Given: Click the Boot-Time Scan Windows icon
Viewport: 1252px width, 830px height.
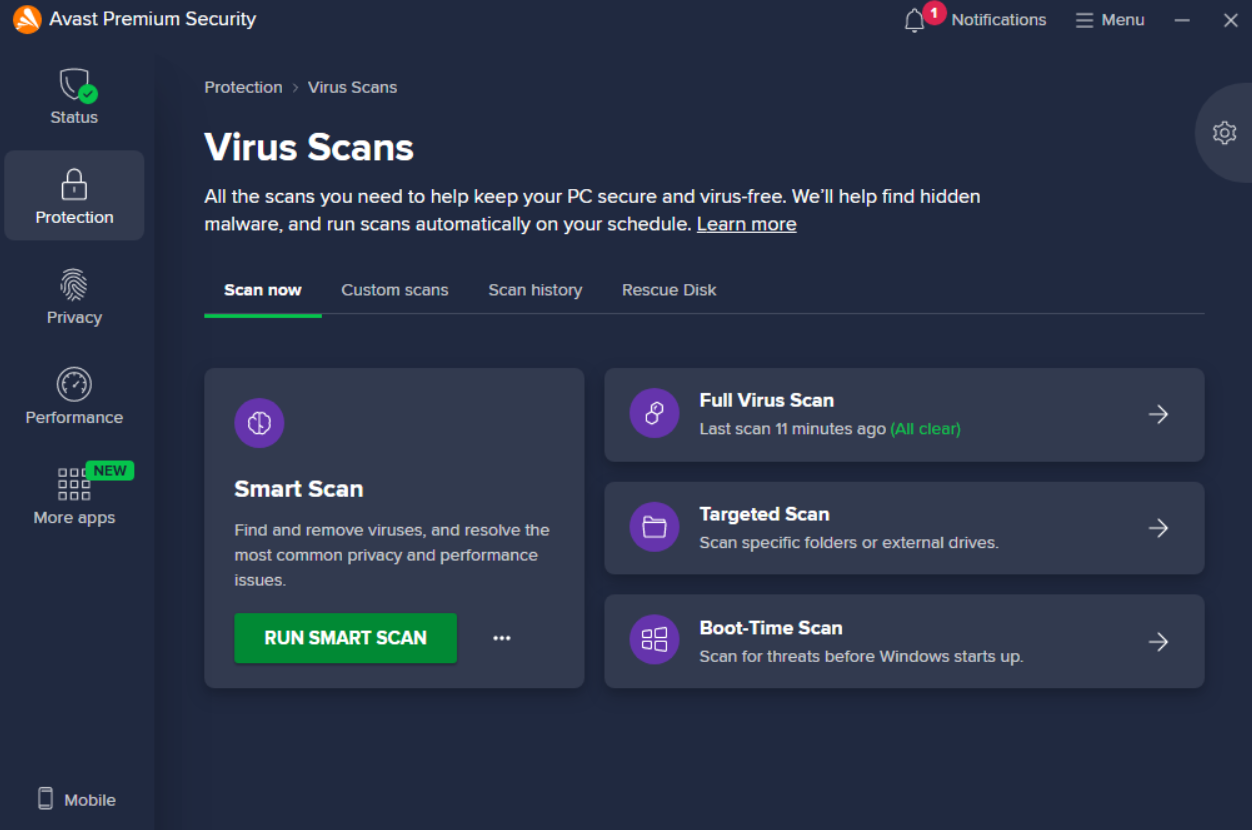Looking at the screenshot, I should 654,640.
